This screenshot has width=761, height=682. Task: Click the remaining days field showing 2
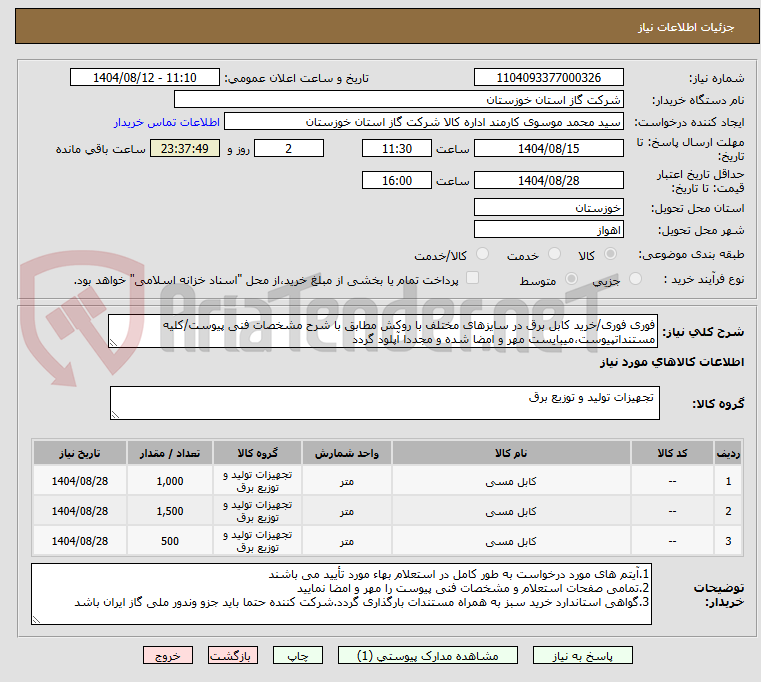289,149
